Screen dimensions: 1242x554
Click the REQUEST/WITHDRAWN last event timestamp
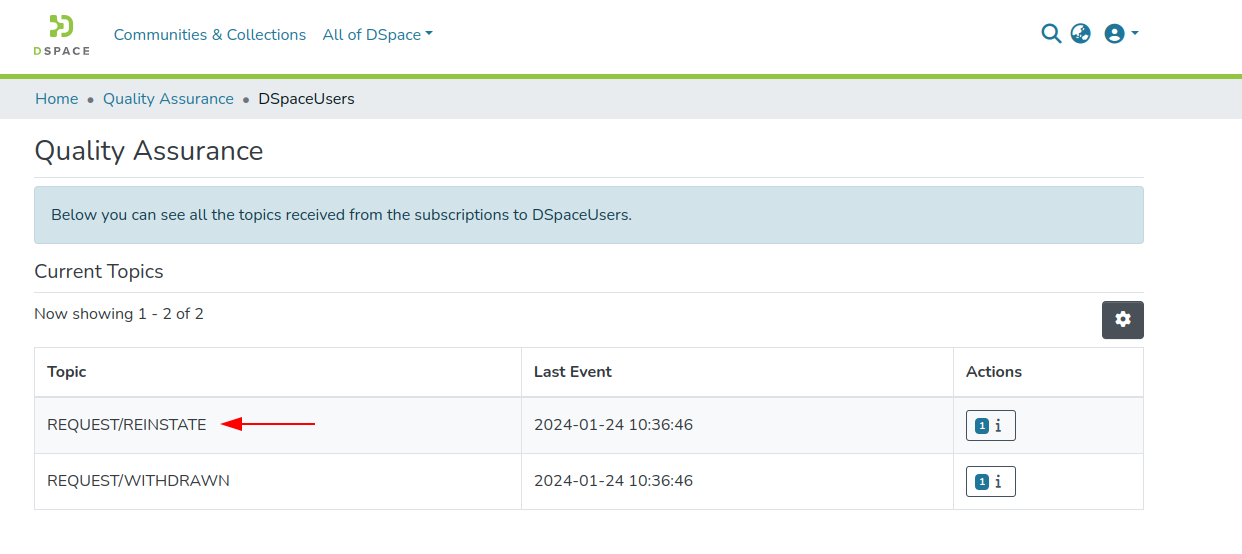[x=613, y=481]
